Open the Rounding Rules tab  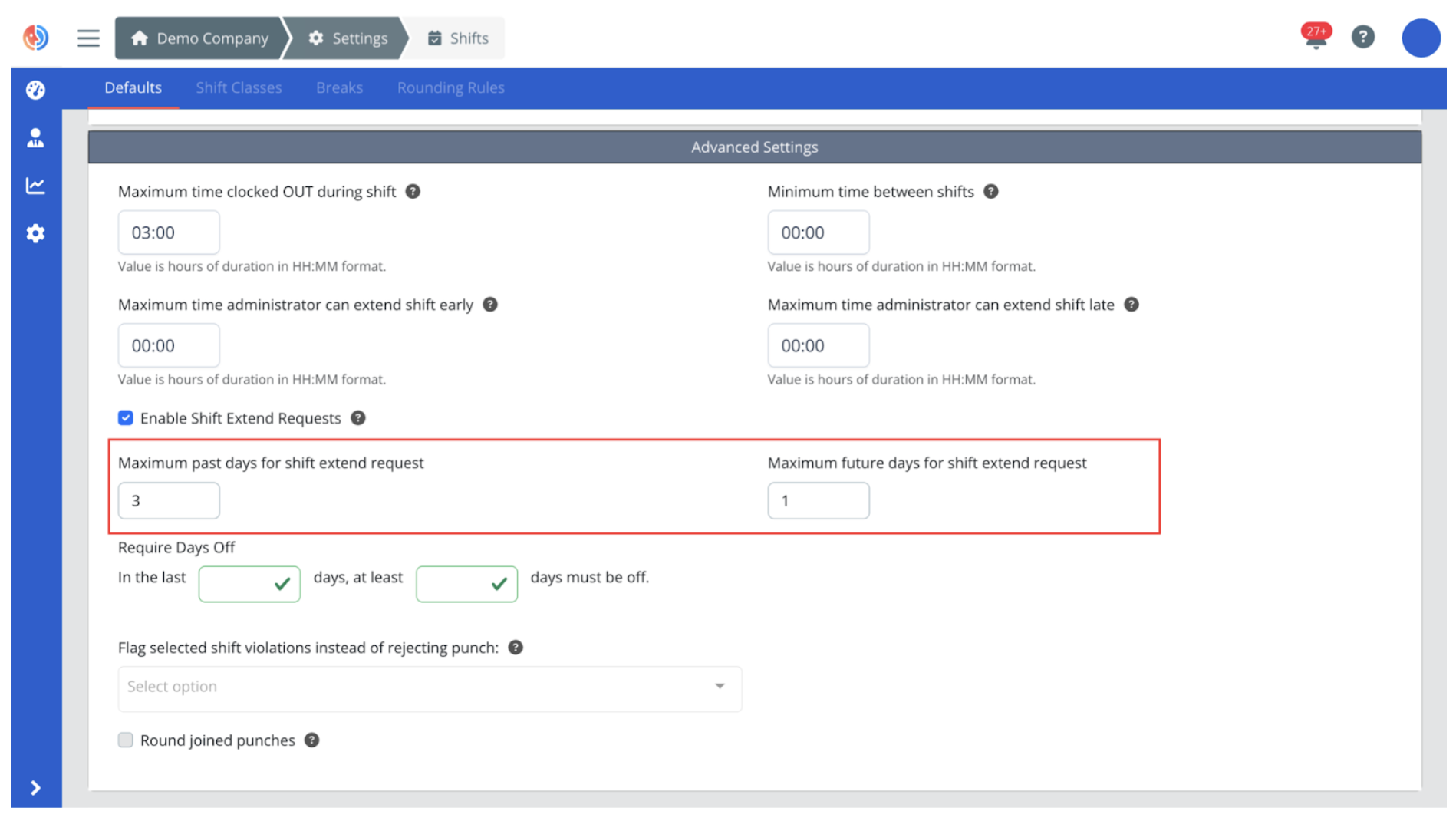coord(450,87)
